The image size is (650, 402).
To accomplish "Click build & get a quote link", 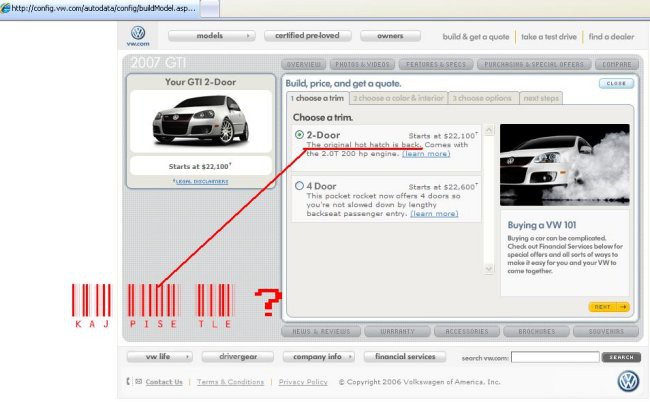I will pos(476,36).
